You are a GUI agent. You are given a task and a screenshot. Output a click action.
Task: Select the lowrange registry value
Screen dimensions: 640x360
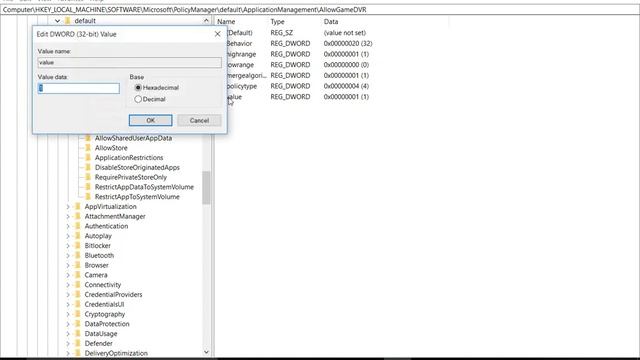coord(240,65)
